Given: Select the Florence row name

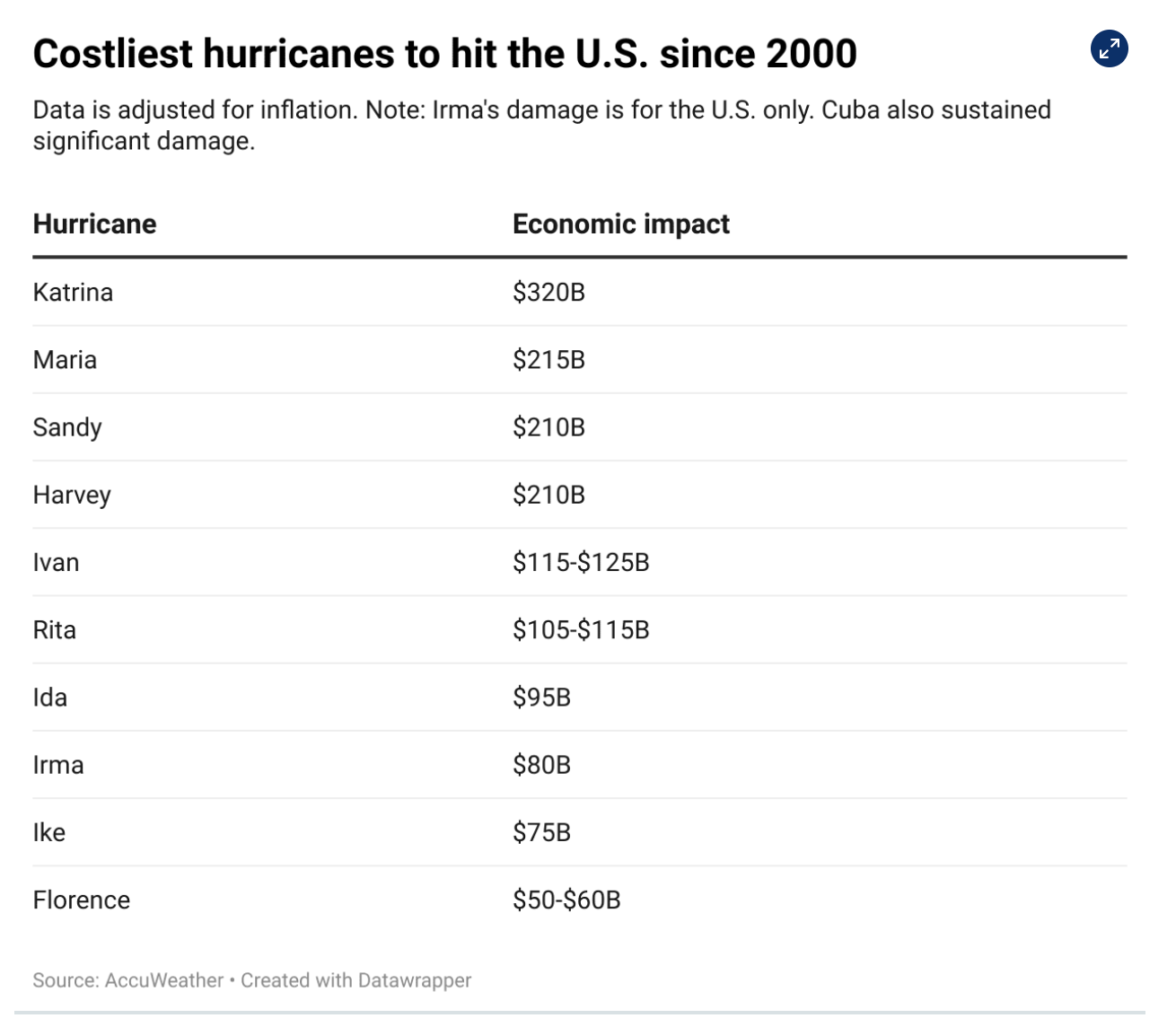Looking at the screenshot, I should pyautogui.click(x=81, y=900).
